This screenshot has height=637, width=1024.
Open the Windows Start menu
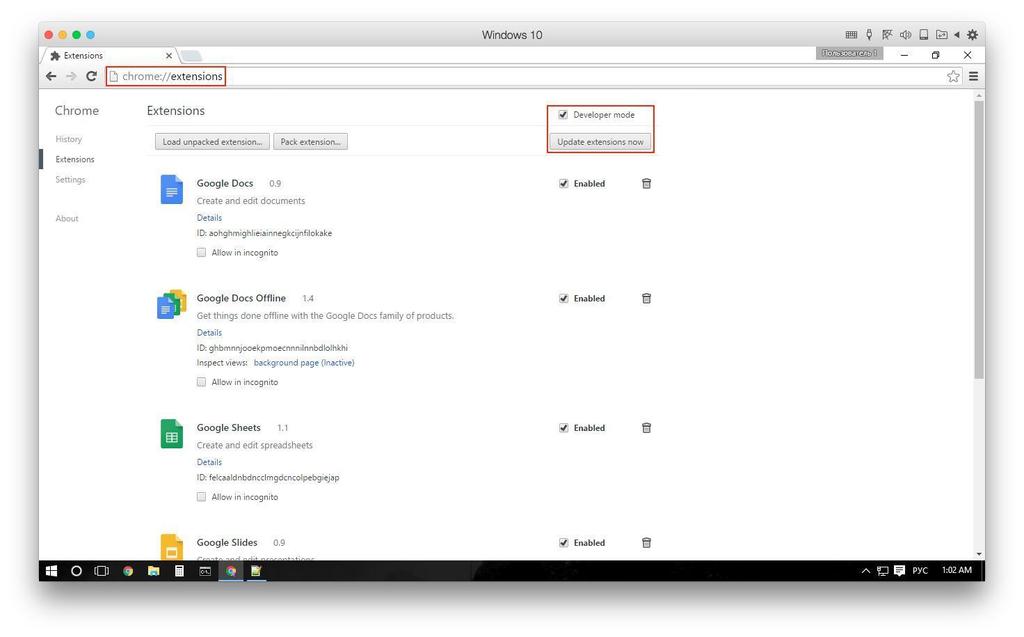[x=51, y=571]
